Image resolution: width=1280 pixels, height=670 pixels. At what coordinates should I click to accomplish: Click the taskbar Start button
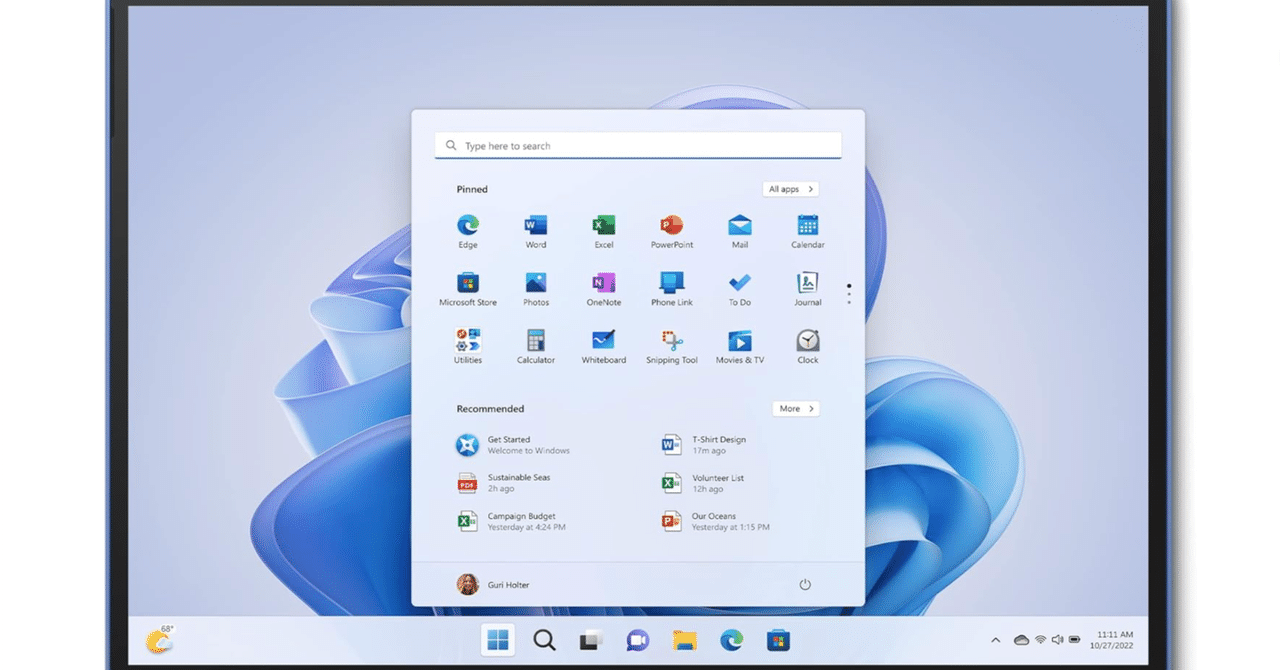(498, 640)
